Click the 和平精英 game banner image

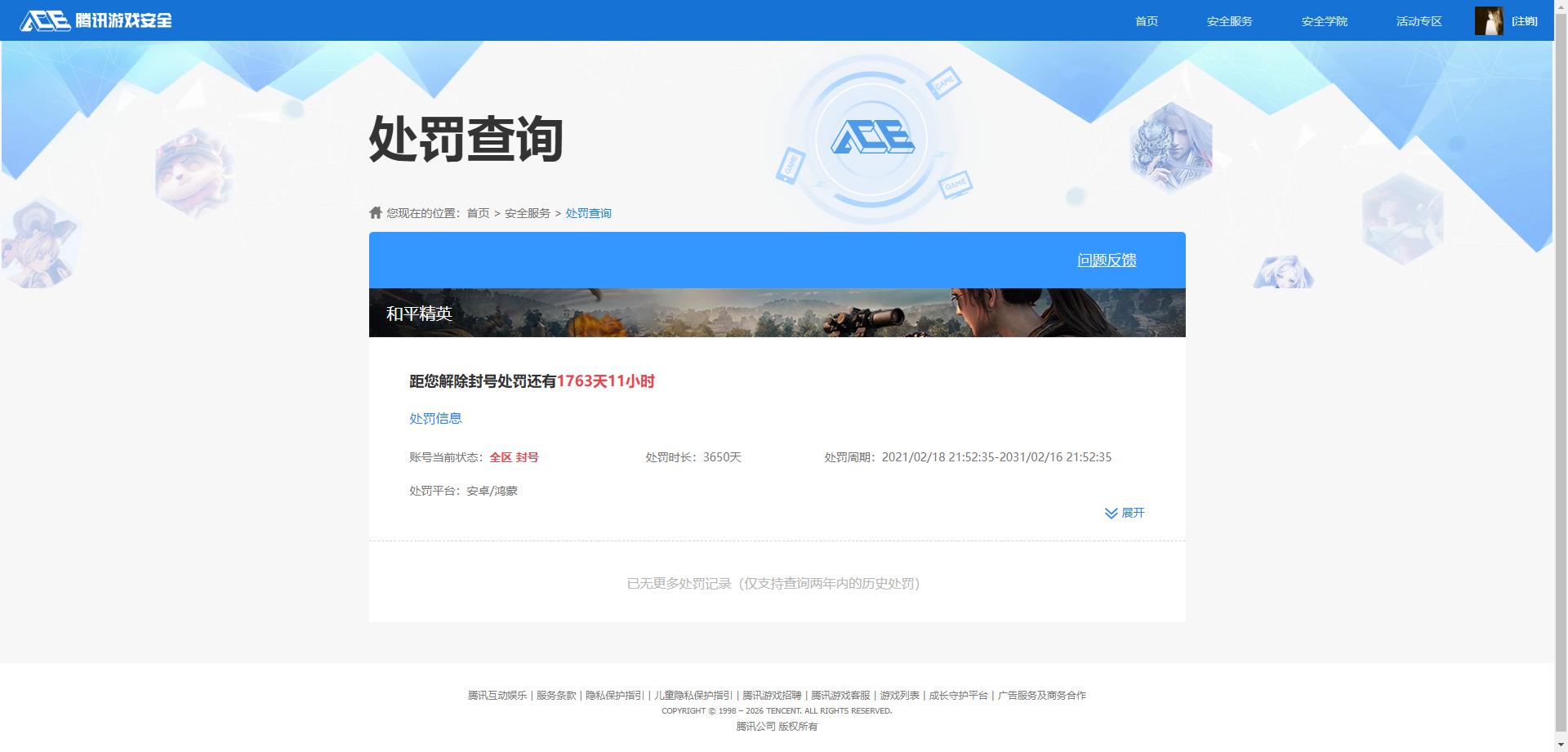777,312
